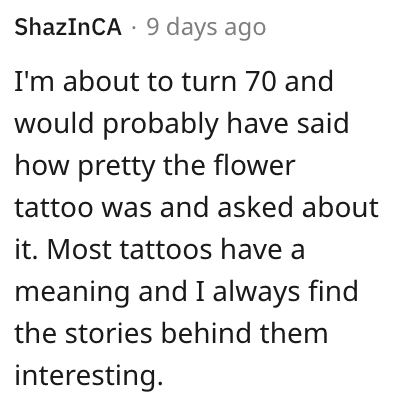The height and width of the screenshot is (418, 394).
Task: Click the word 'asked' in the comment
Action: tap(256, 207)
